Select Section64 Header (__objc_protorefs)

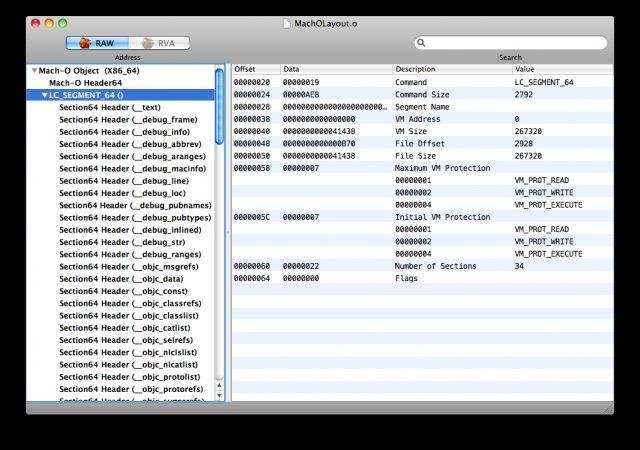coord(131,389)
